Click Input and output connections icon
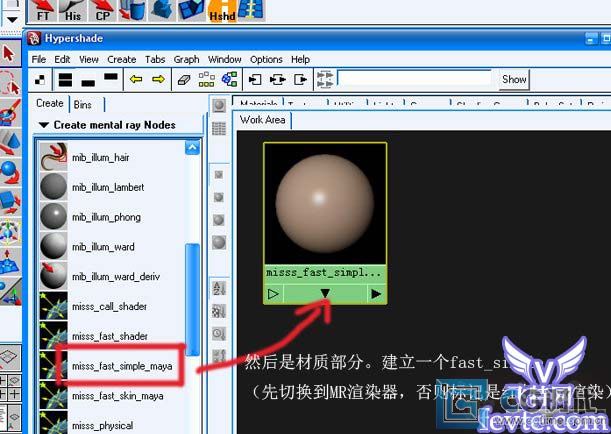611x434 pixels. 277,79
